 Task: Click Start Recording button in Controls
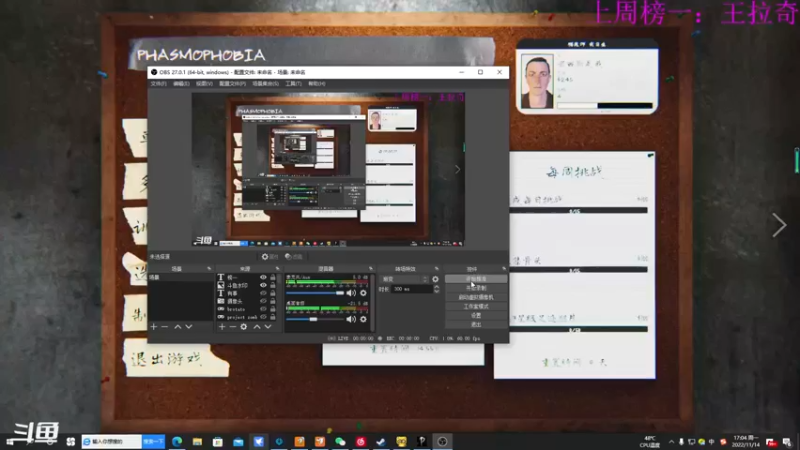[476, 288]
